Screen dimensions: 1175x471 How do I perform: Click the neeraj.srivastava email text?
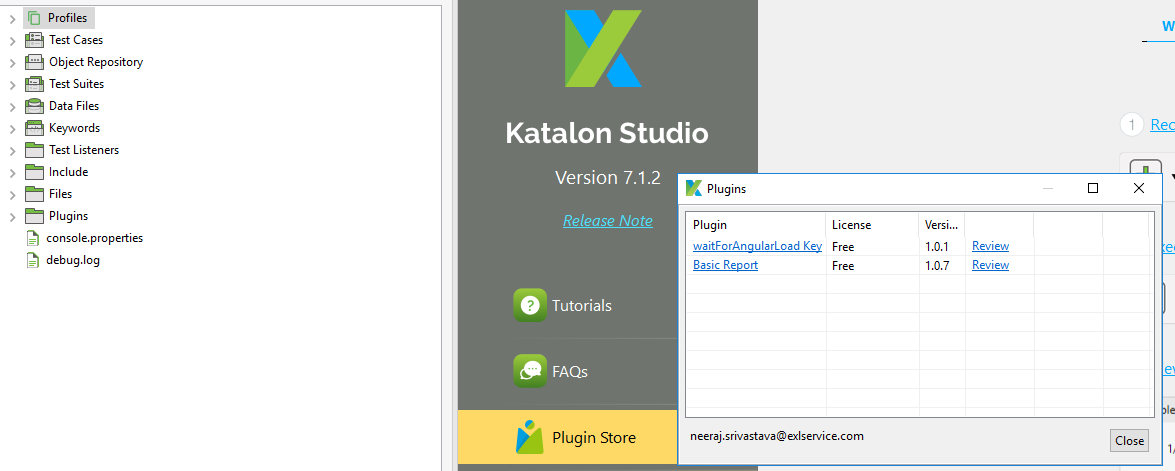776,435
